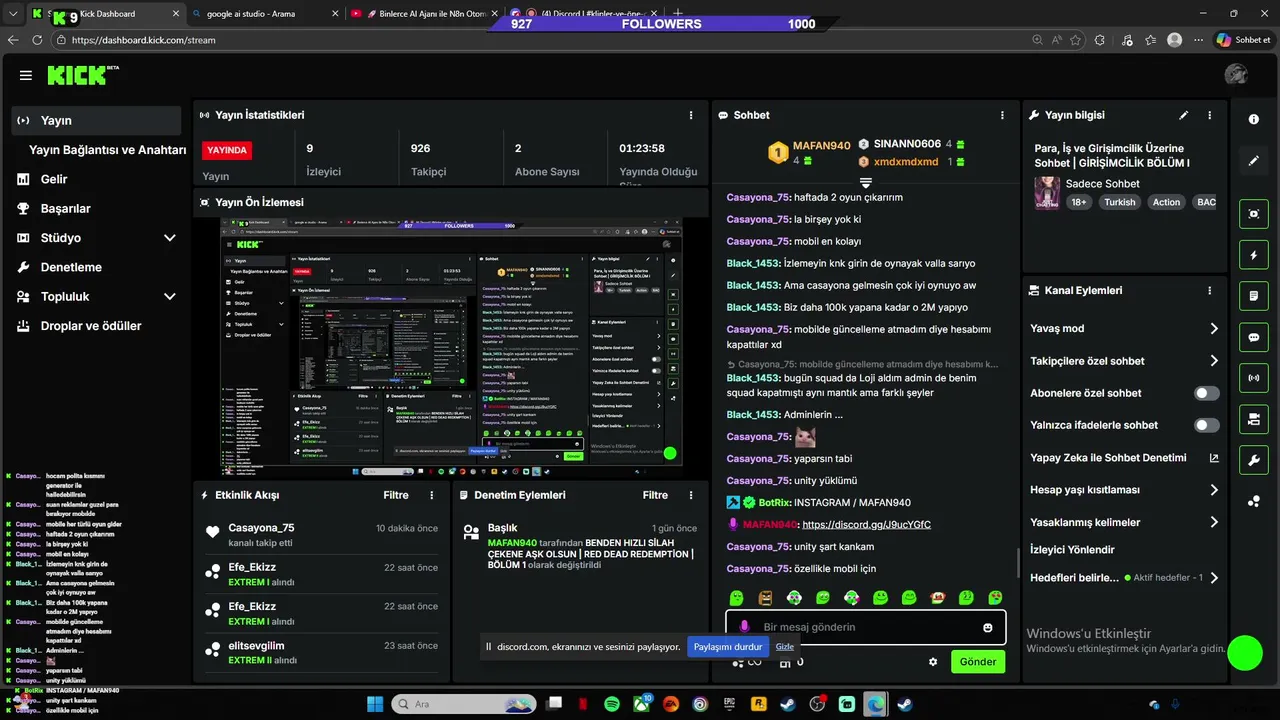
Task: Select the chat panel scrollbar
Action: [1018, 563]
